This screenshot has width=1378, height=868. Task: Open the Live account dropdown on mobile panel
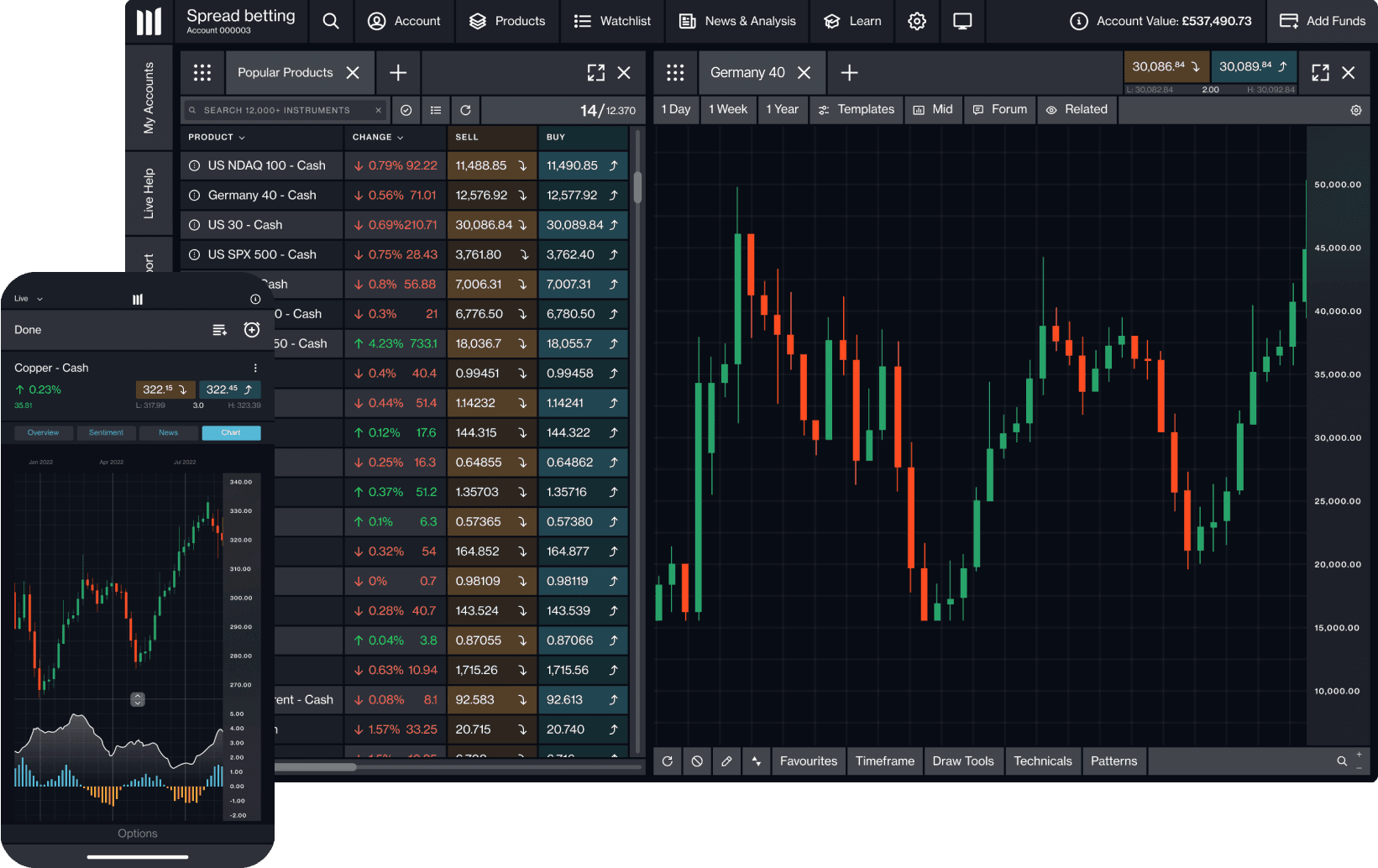point(26,298)
